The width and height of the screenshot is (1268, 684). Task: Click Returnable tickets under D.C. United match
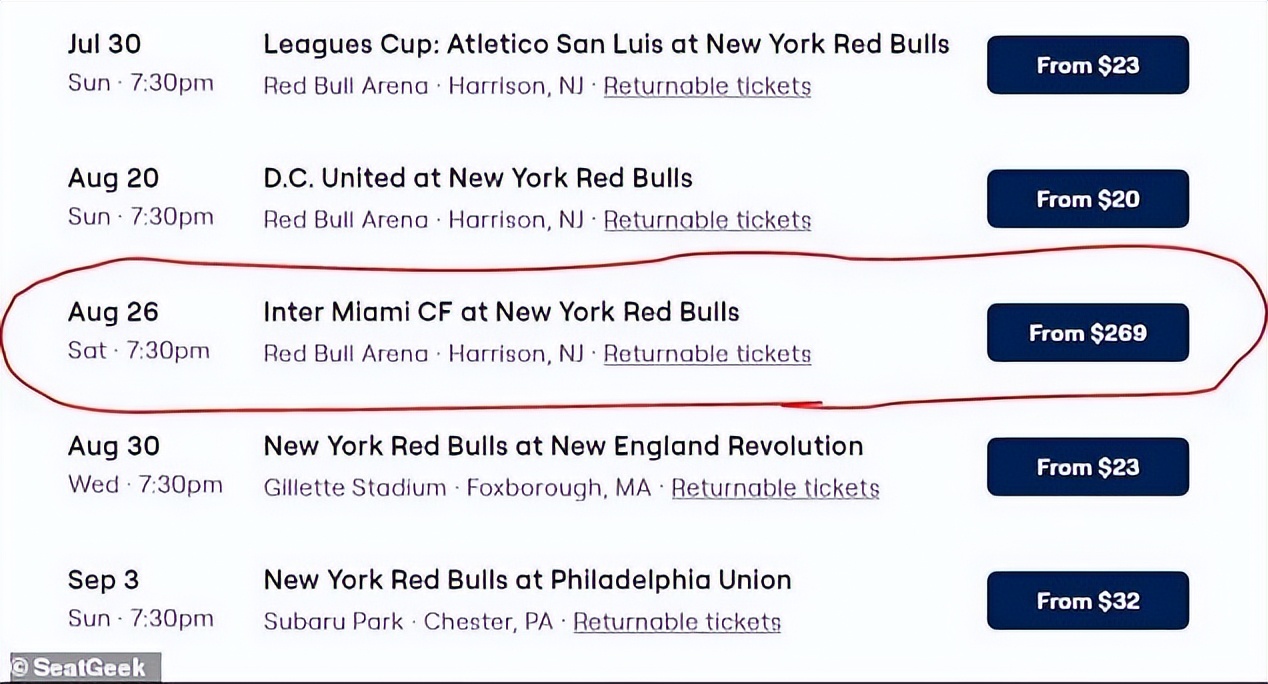click(707, 220)
